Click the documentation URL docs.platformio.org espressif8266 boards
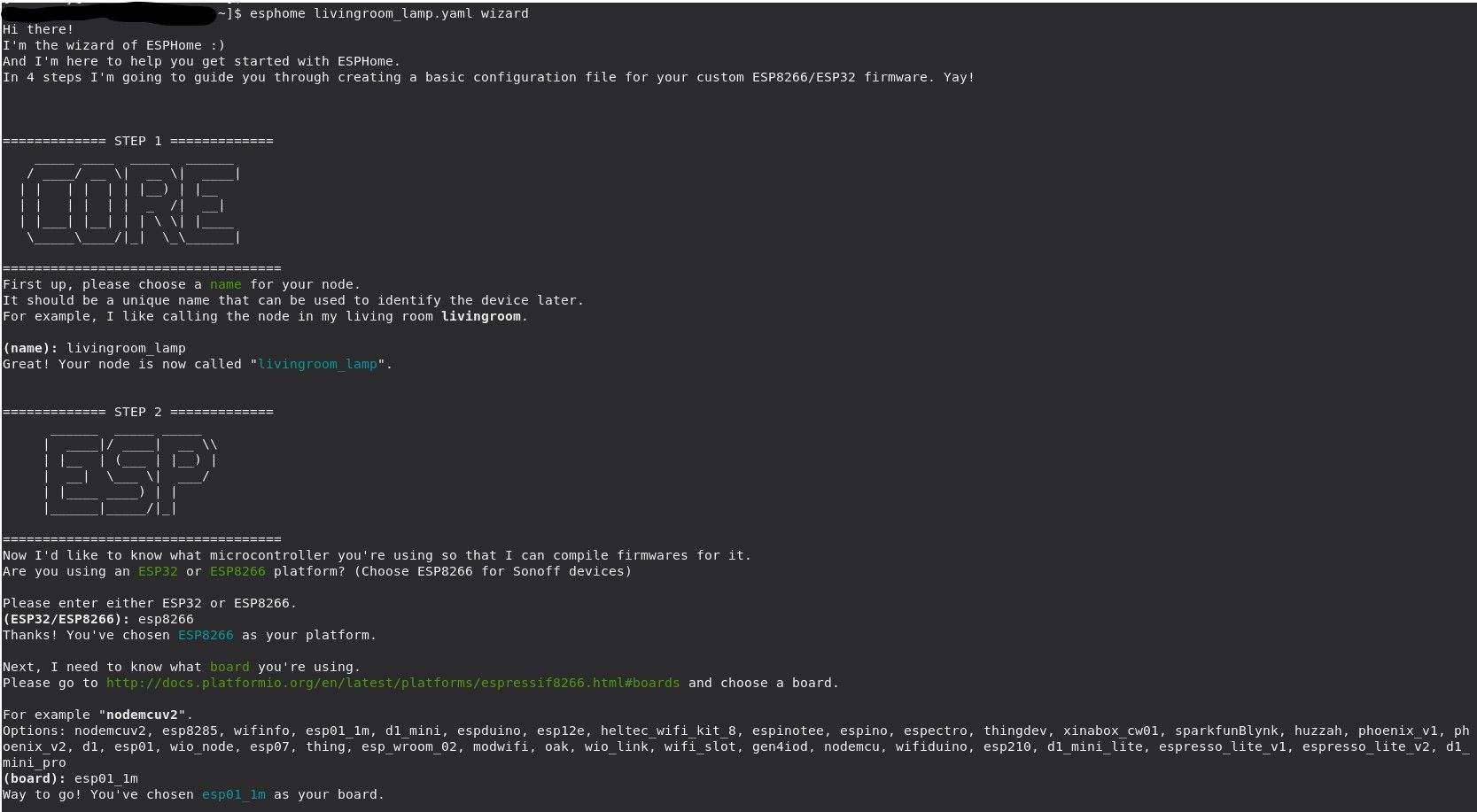The width and height of the screenshot is (1477, 812). pos(393,683)
